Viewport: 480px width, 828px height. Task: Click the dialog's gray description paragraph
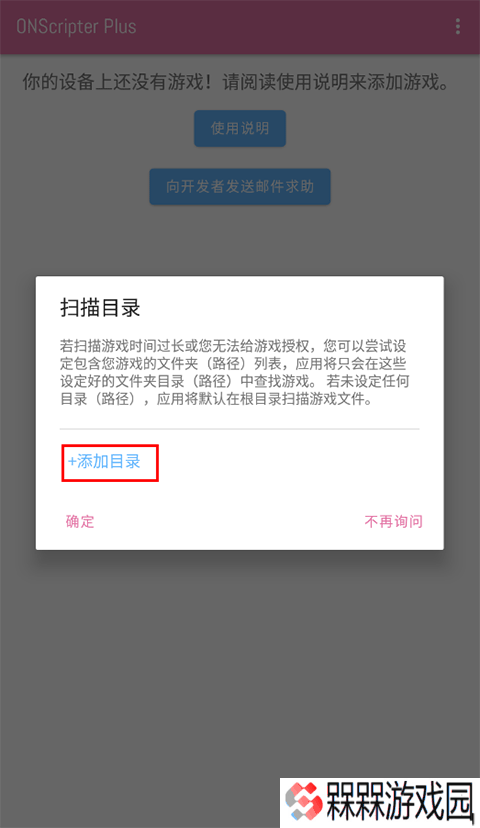tap(234, 372)
